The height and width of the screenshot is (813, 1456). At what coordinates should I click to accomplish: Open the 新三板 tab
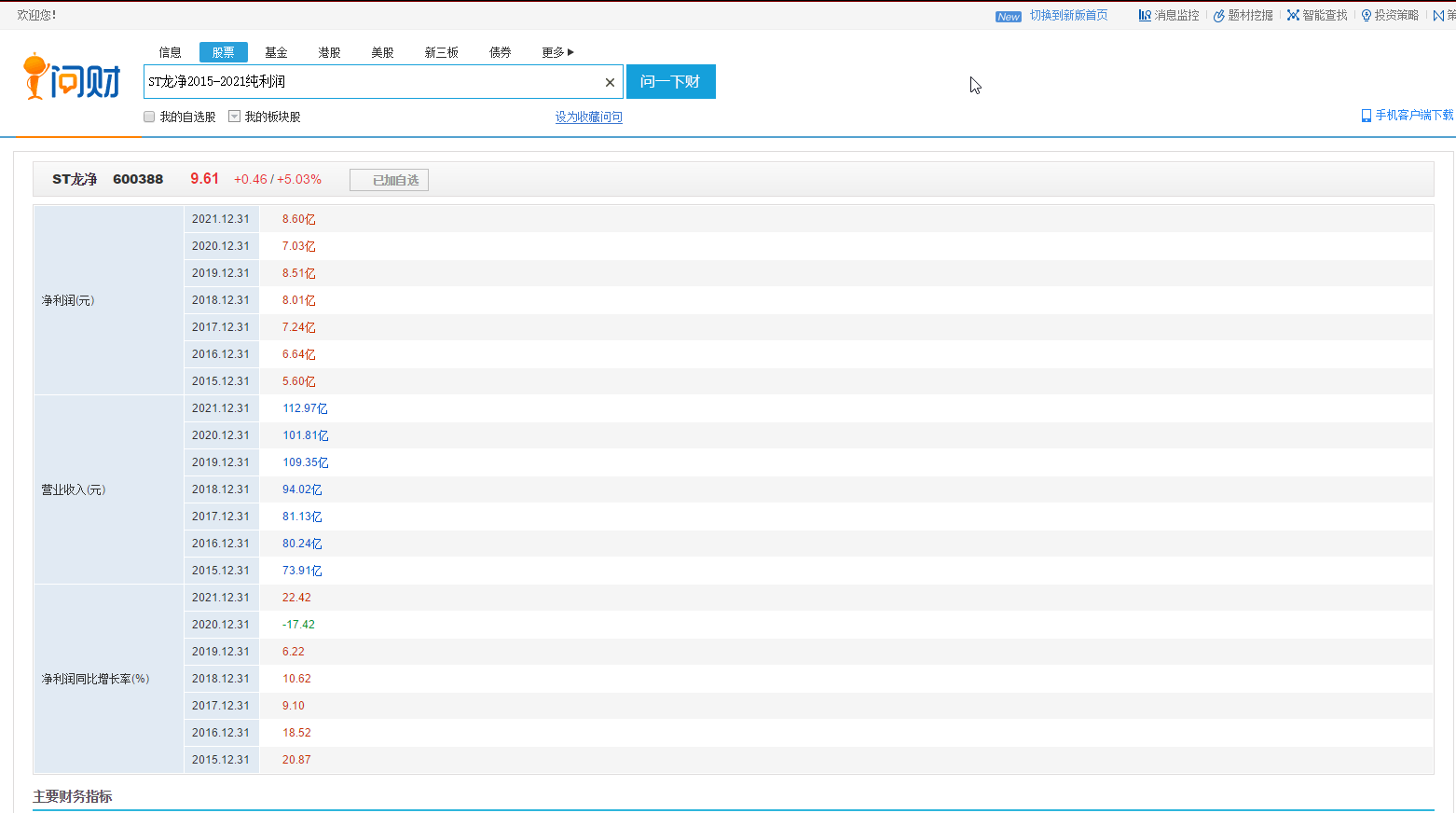441,52
